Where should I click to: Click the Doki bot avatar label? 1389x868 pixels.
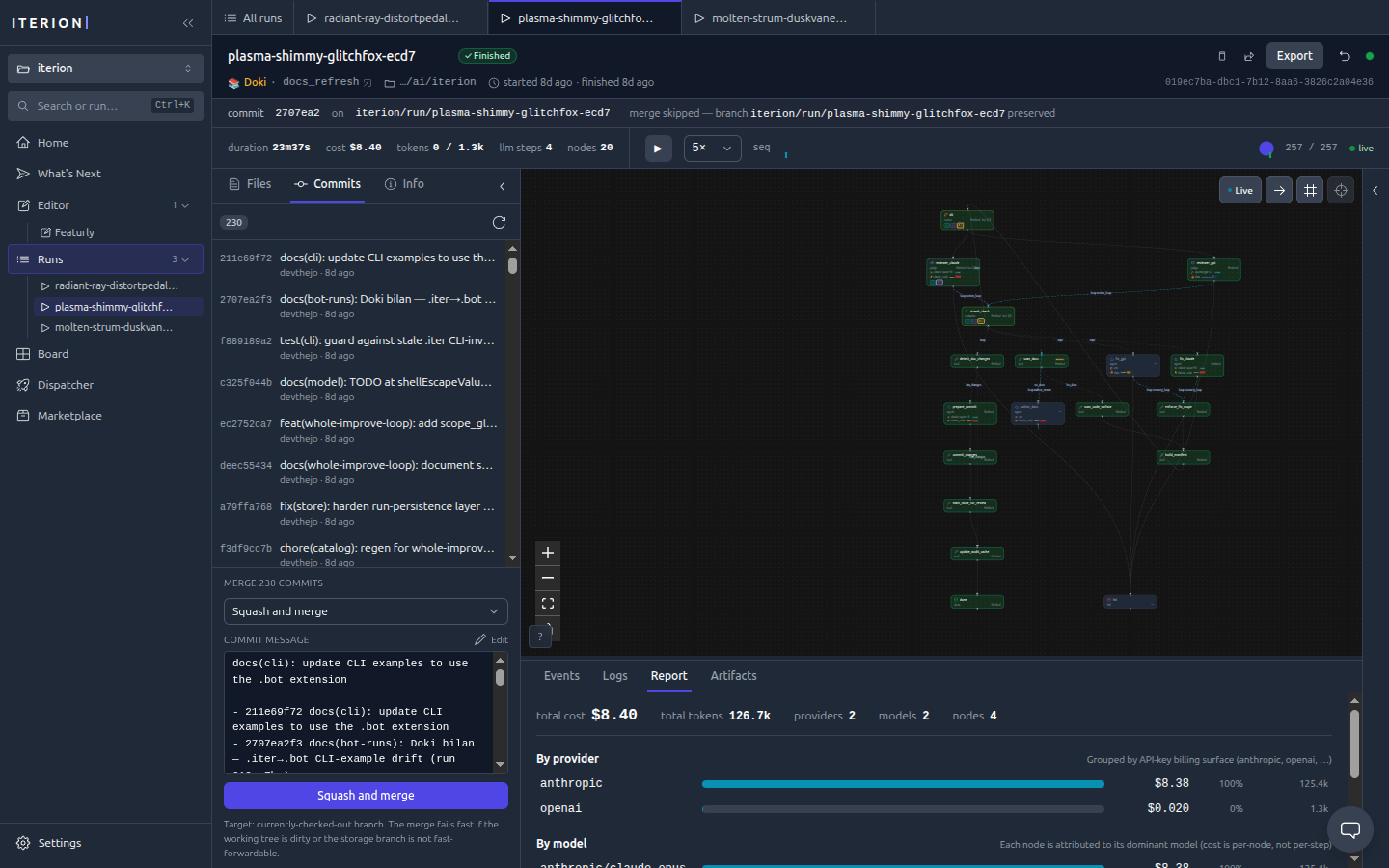coord(248,82)
